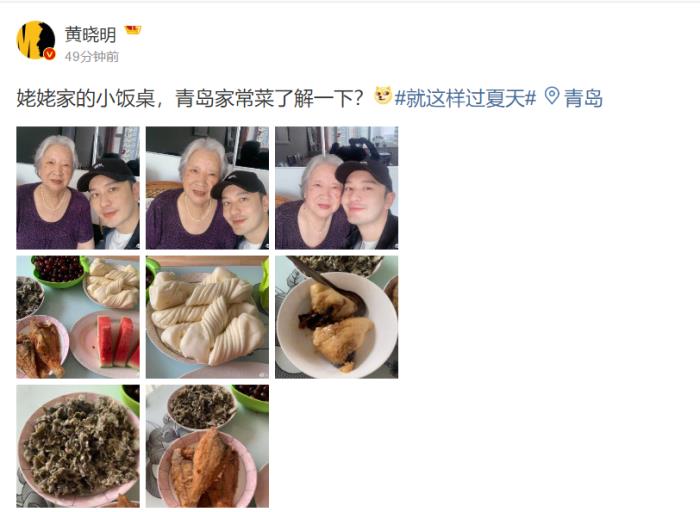Open third selfie with cheeks touching
The image size is (700, 512).
[337, 188]
